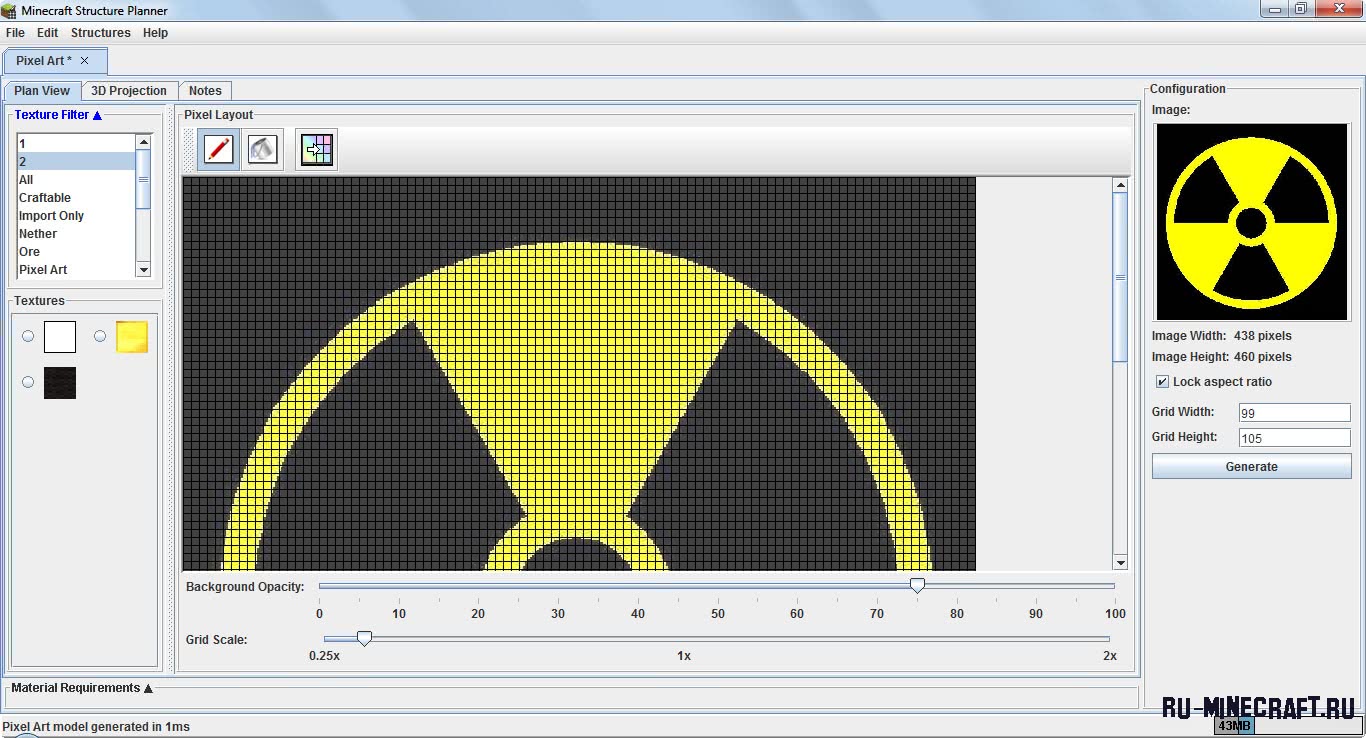Toggle Lock aspect ratio checkbox

point(1162,382)
